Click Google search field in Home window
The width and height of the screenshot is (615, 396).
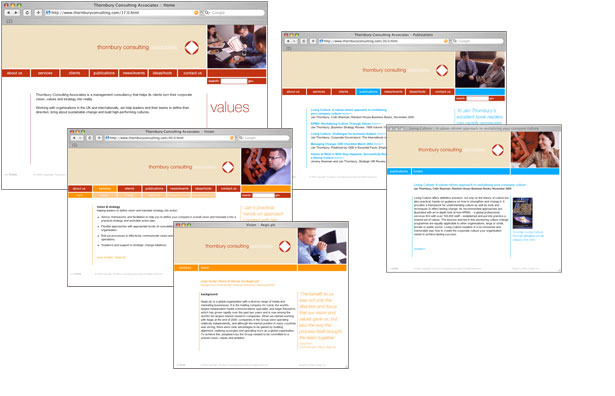coord(234,13)
